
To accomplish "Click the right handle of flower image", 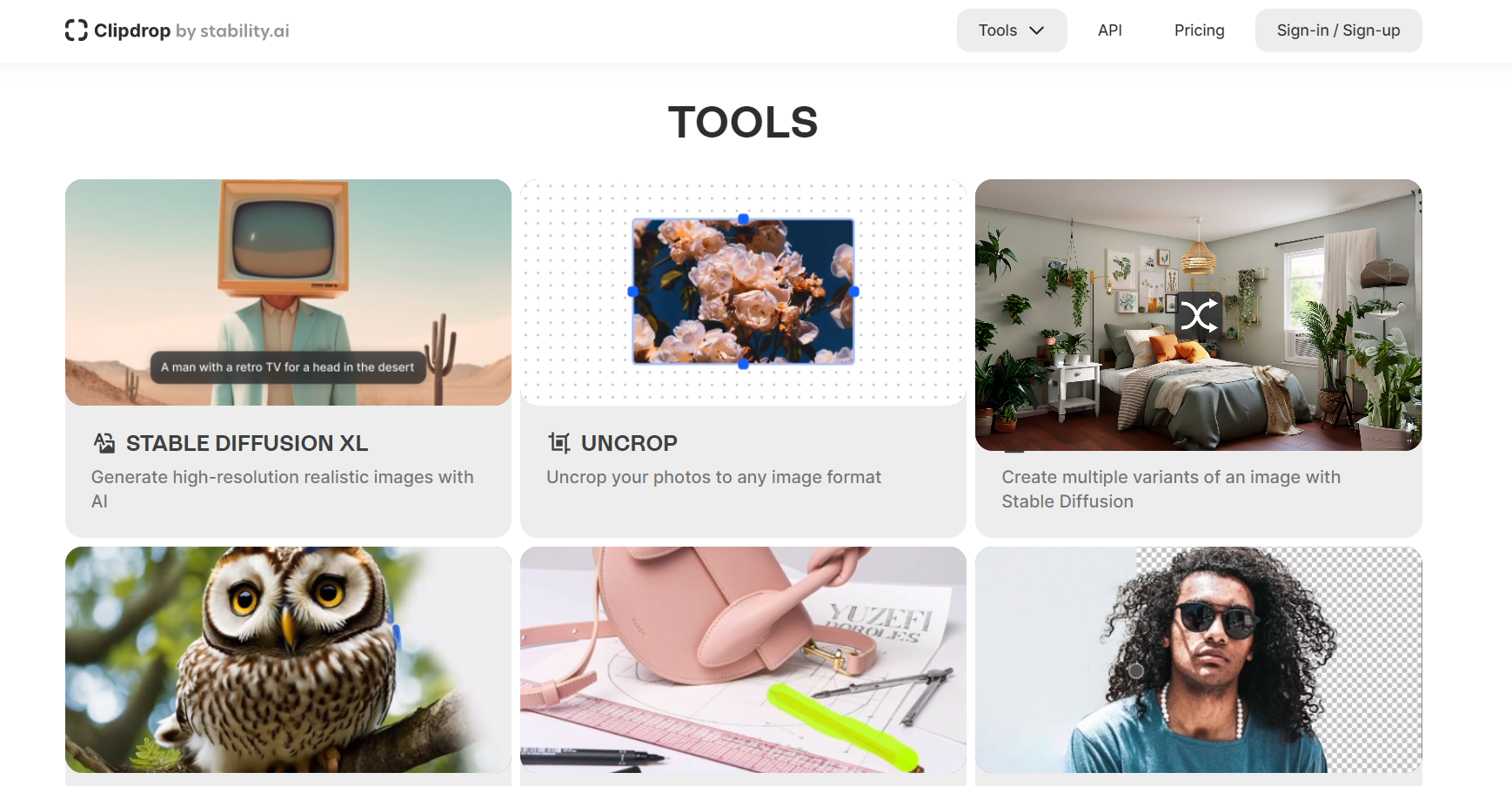I will [x=854, y=292].
